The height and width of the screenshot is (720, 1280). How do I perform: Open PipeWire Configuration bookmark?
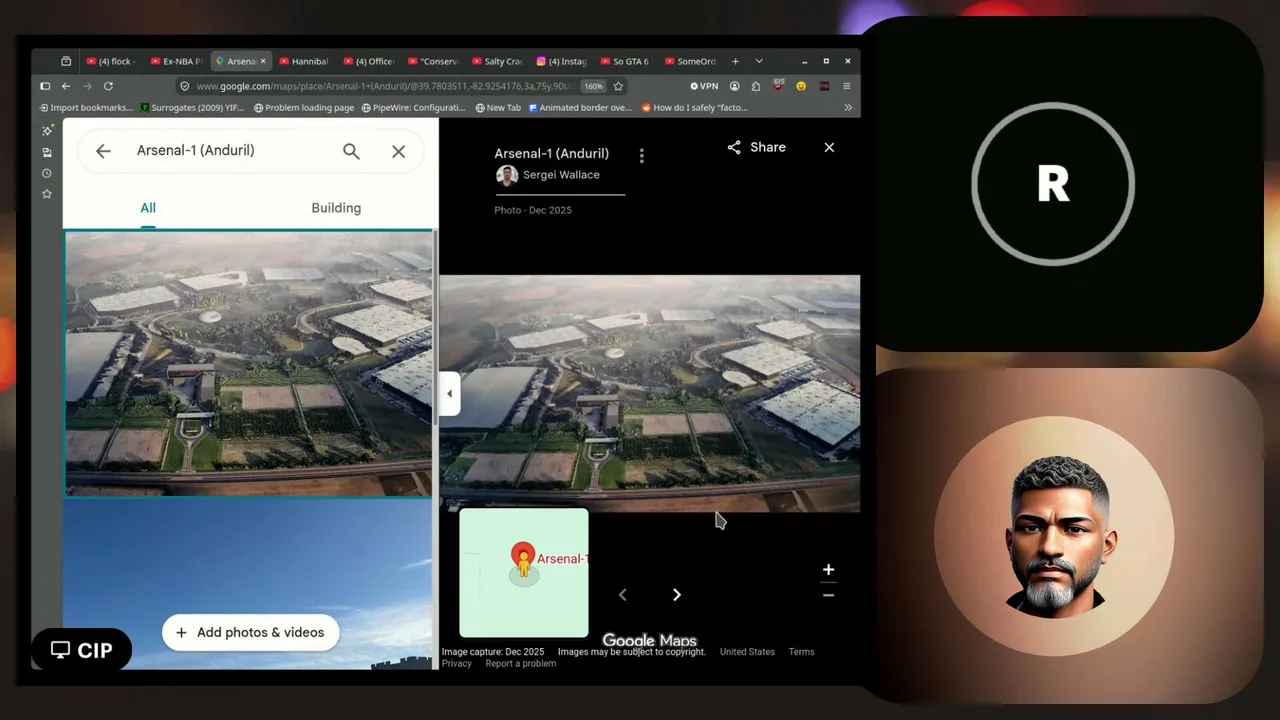[x=413, y=108]
